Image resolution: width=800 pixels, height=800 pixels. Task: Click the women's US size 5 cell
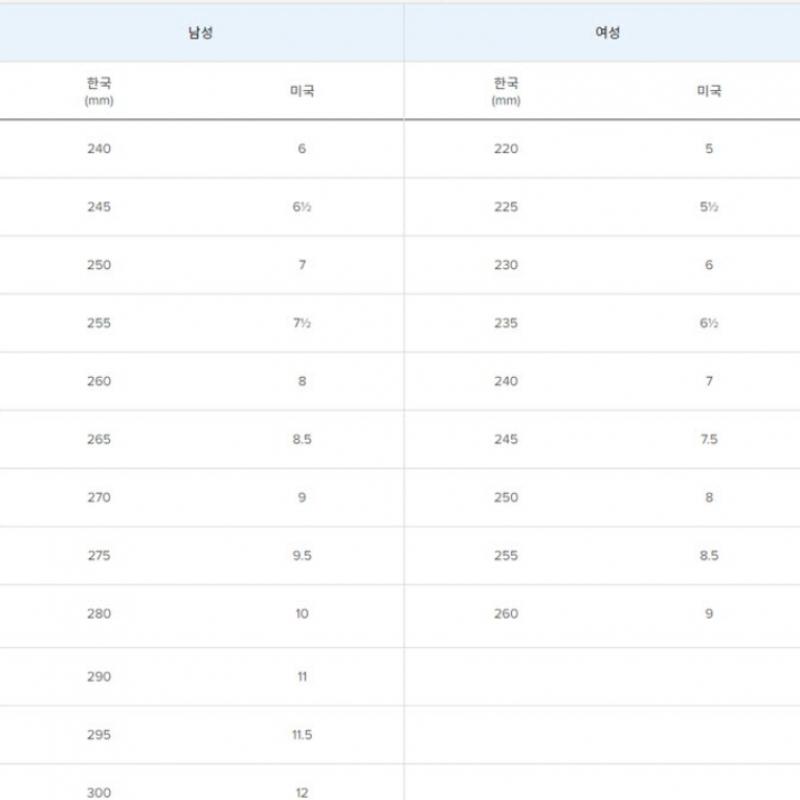tap(709, 149)
